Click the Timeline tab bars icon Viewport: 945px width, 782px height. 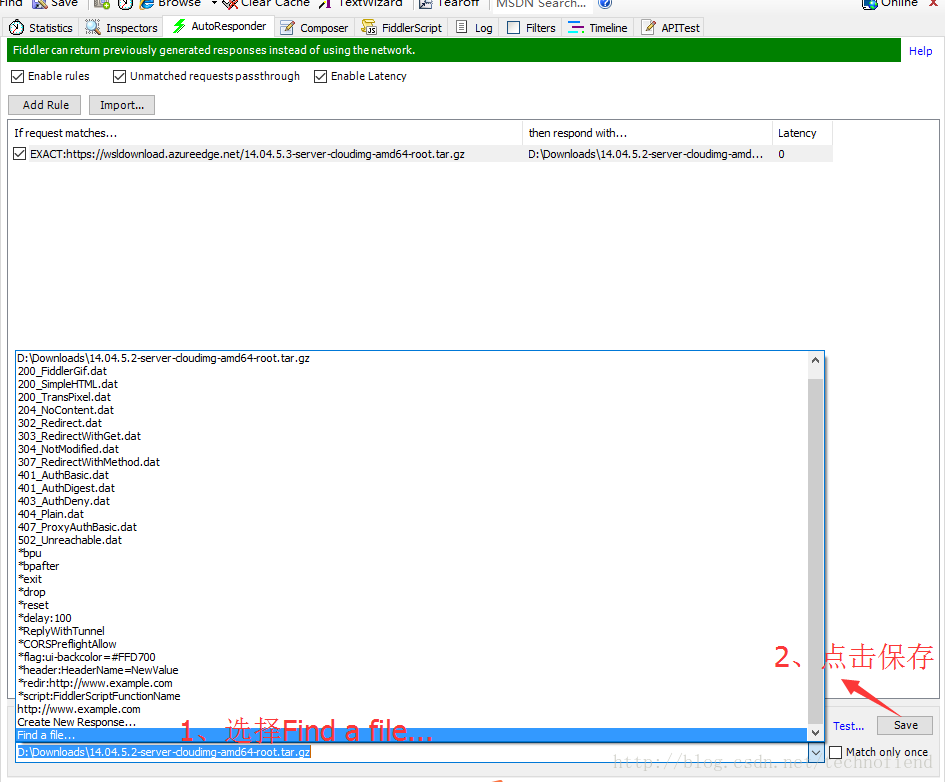point(576,28)
